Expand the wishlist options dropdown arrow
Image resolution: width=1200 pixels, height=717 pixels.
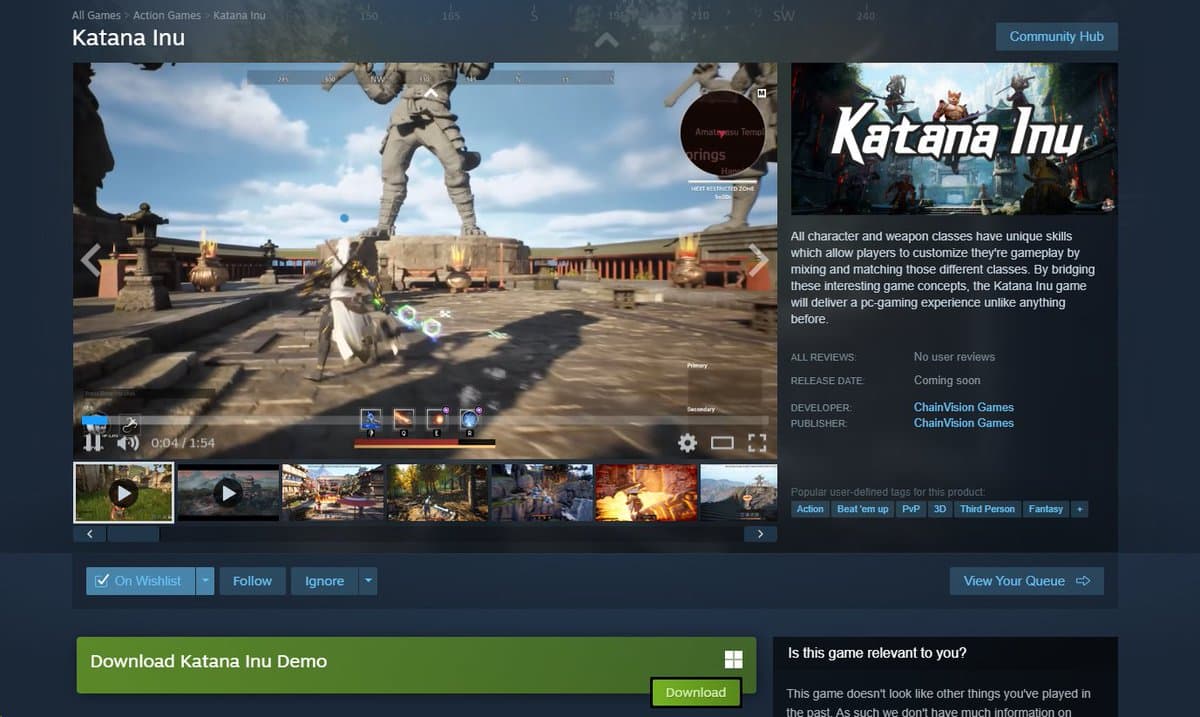[x=205, y=581]
